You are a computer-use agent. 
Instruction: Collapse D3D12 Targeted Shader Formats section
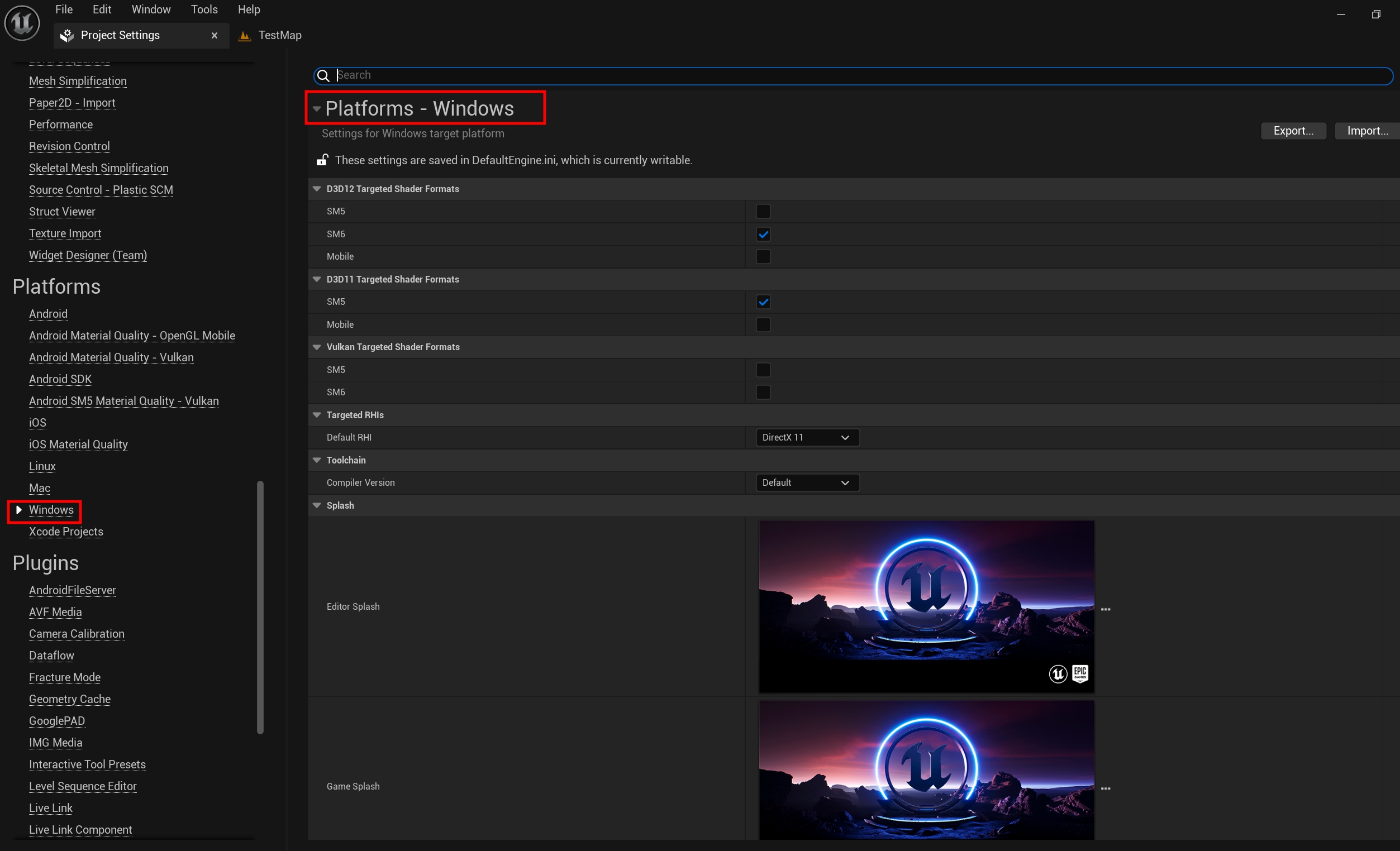pos(316,189)
